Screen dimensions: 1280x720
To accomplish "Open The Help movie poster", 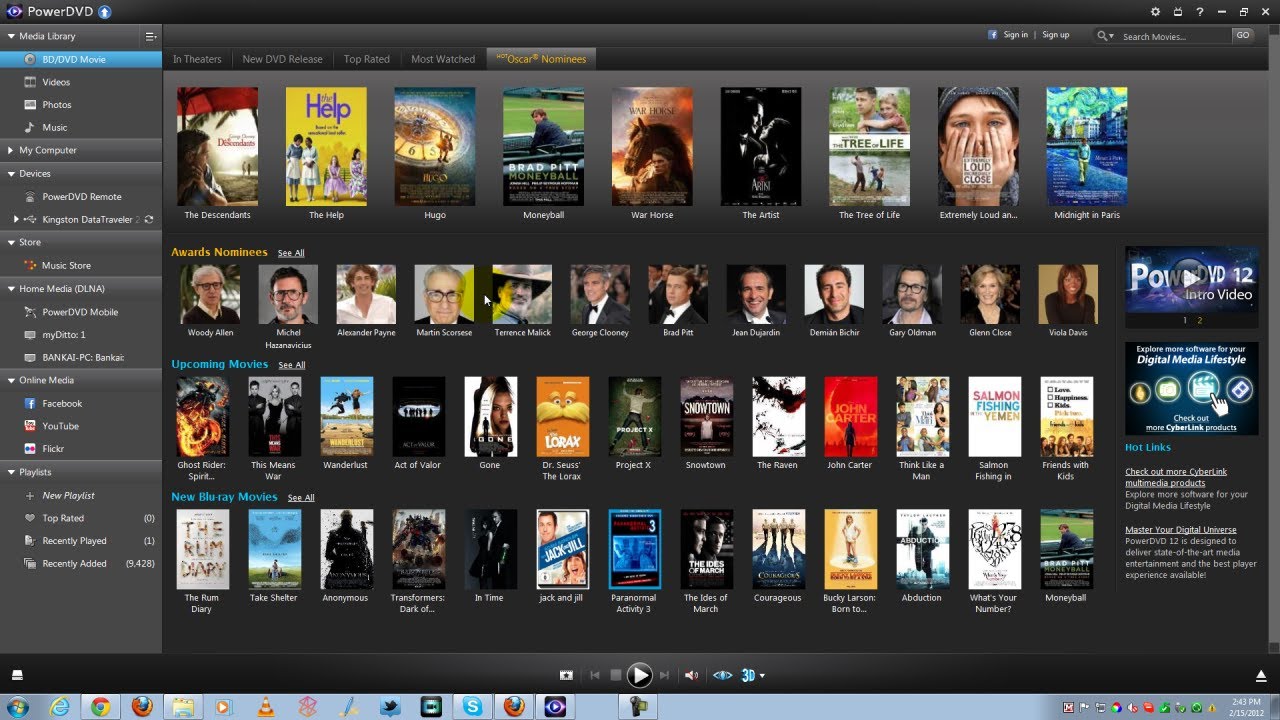I will coord(326,147).
